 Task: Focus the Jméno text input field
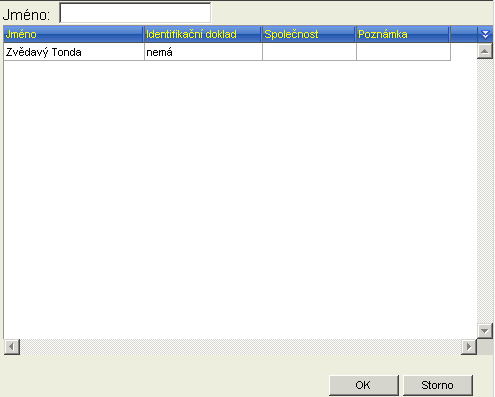coord(135,13)
